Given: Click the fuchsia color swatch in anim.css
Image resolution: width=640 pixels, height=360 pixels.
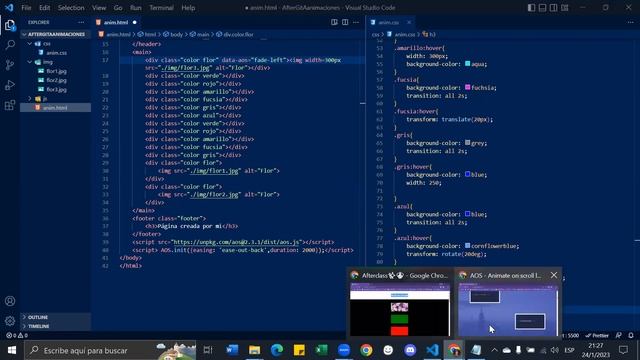Looking at the screenshot, I should (x=467, y=87).
